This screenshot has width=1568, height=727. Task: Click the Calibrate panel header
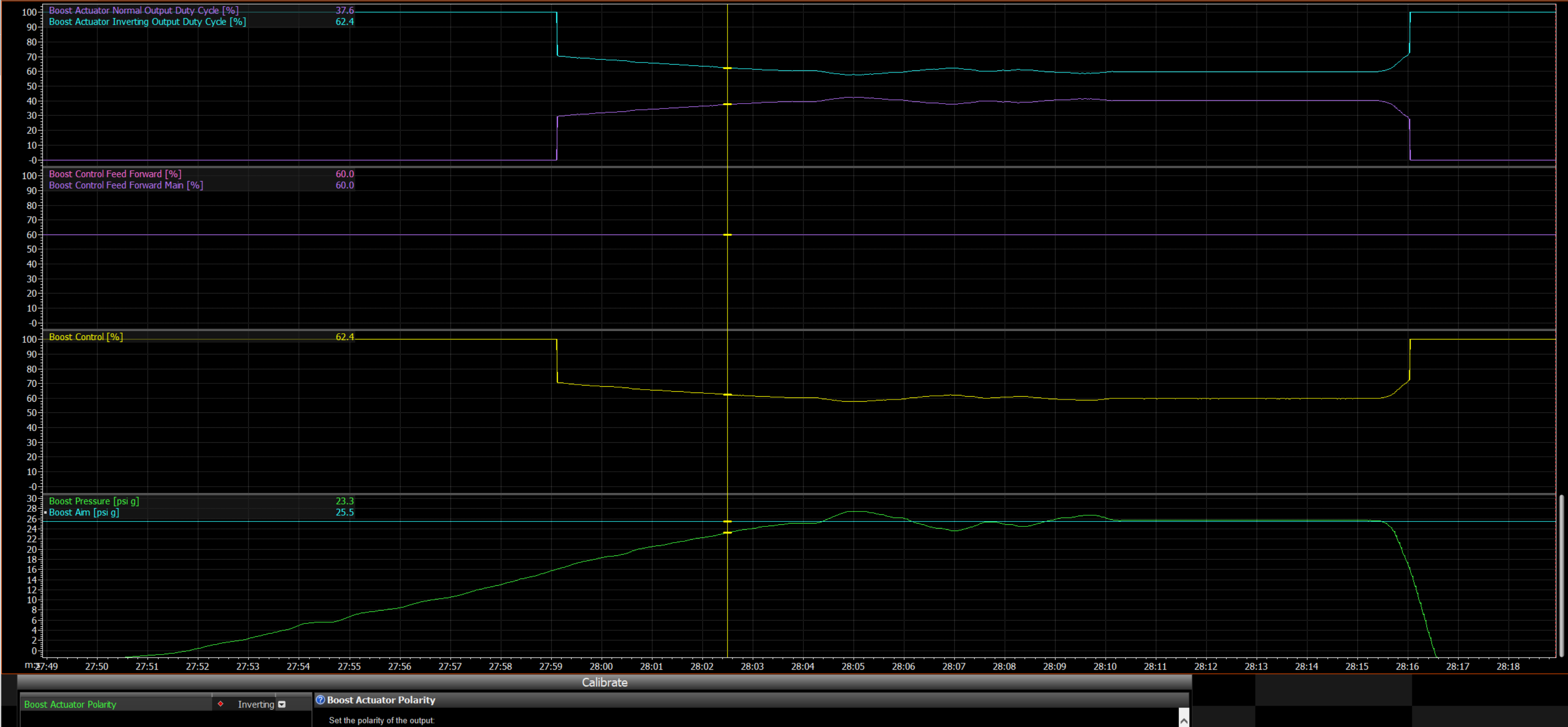604,683
